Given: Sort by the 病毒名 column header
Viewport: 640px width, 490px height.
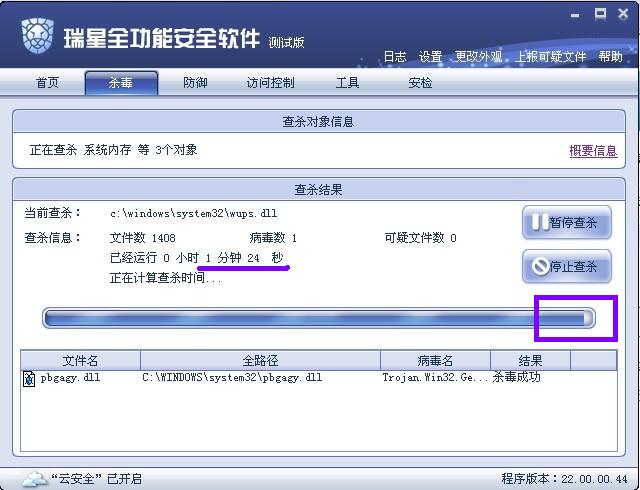Looking at the screenshot, I should pos(435,360).
